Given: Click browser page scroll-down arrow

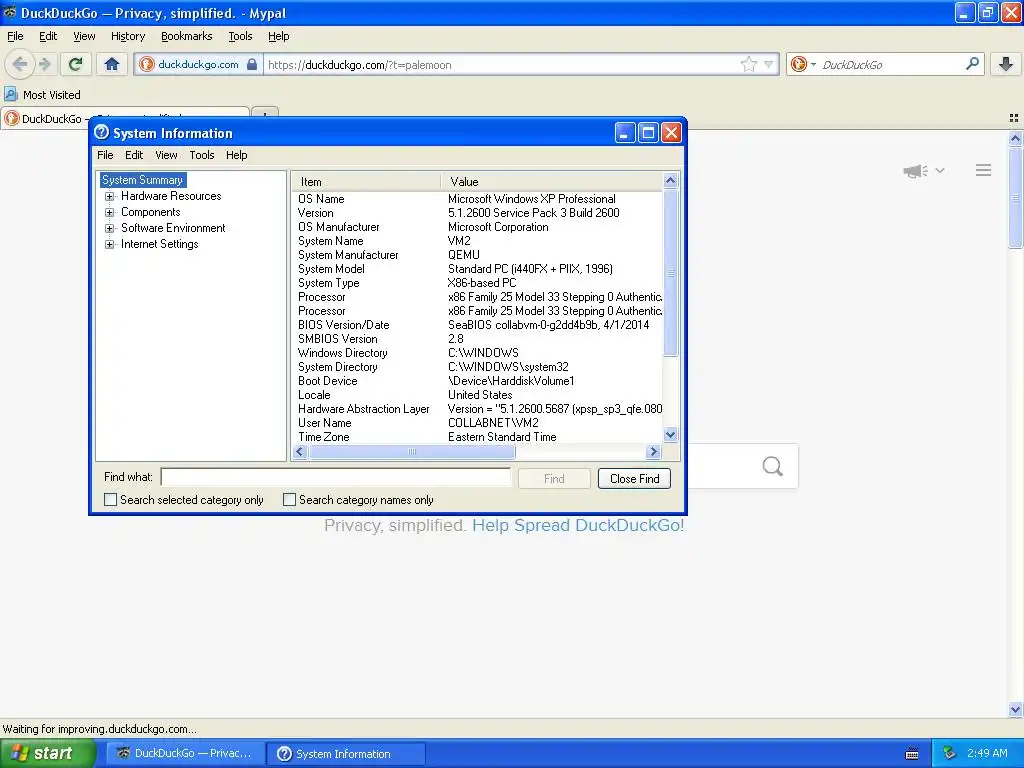Looking at the screenshot, I should [x=1015, y=709].
